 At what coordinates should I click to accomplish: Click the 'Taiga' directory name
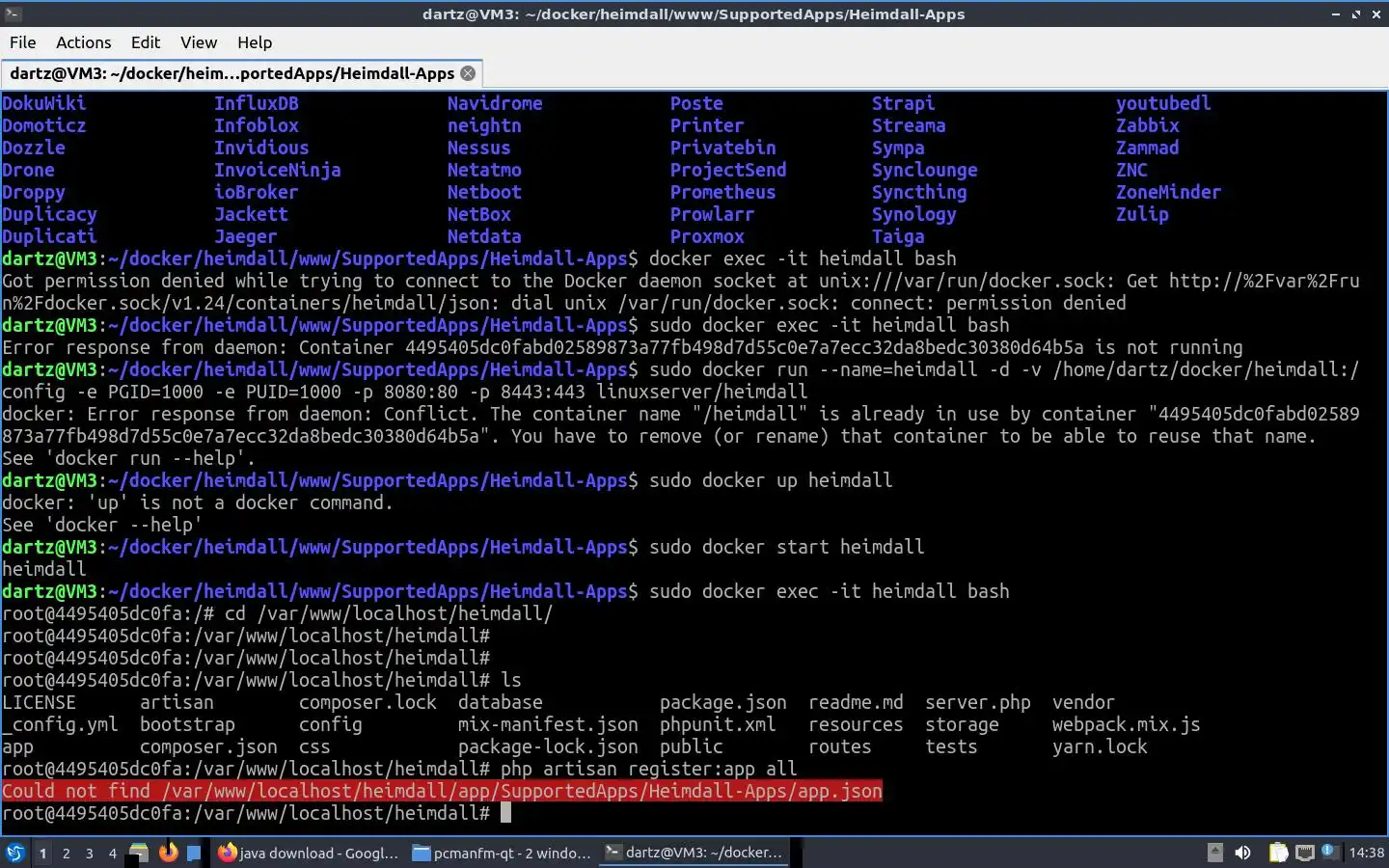[x=898, y=236]
